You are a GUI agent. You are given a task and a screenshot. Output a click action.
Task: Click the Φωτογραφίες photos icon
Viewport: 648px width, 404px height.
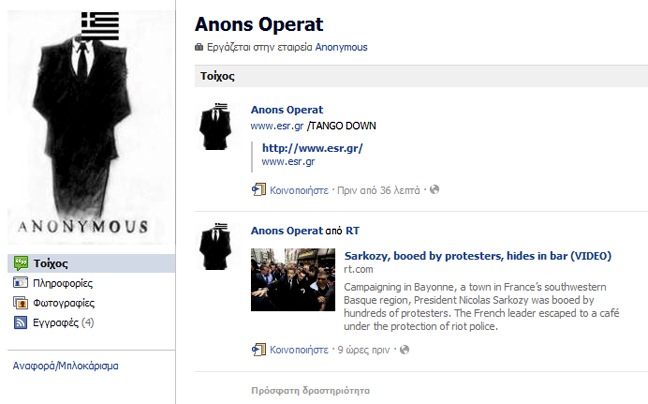click(x=20, y=302)
